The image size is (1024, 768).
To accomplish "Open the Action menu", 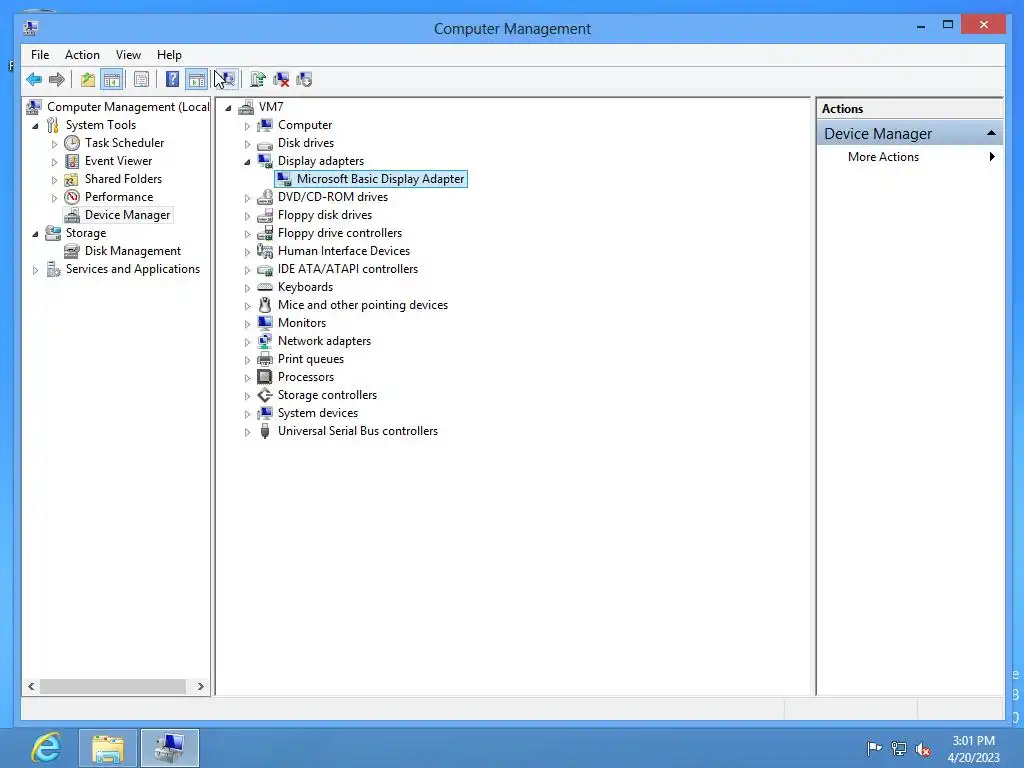I will coord(82,55).
